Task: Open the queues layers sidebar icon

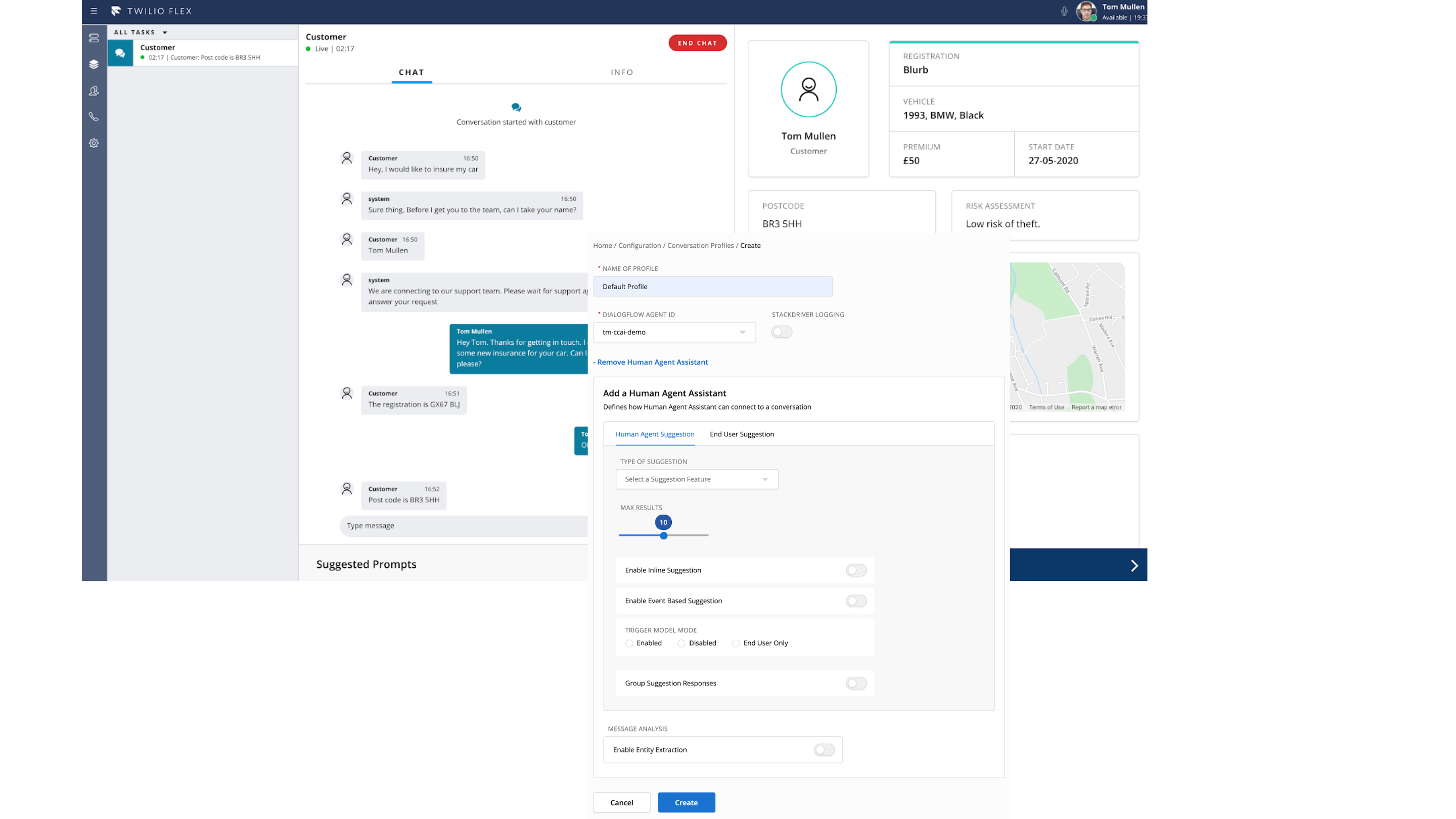Action: [94, 64]
